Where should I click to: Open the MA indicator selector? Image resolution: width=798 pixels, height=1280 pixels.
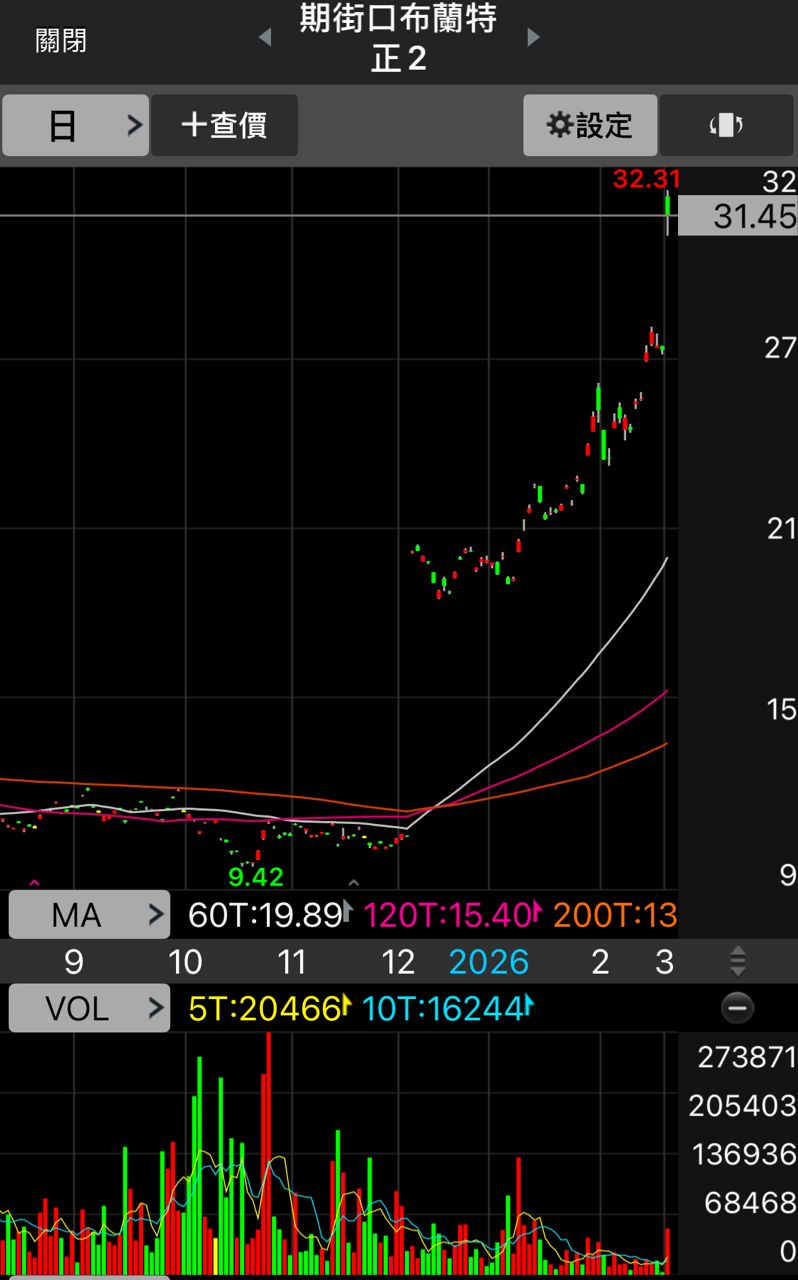(89, 914)
